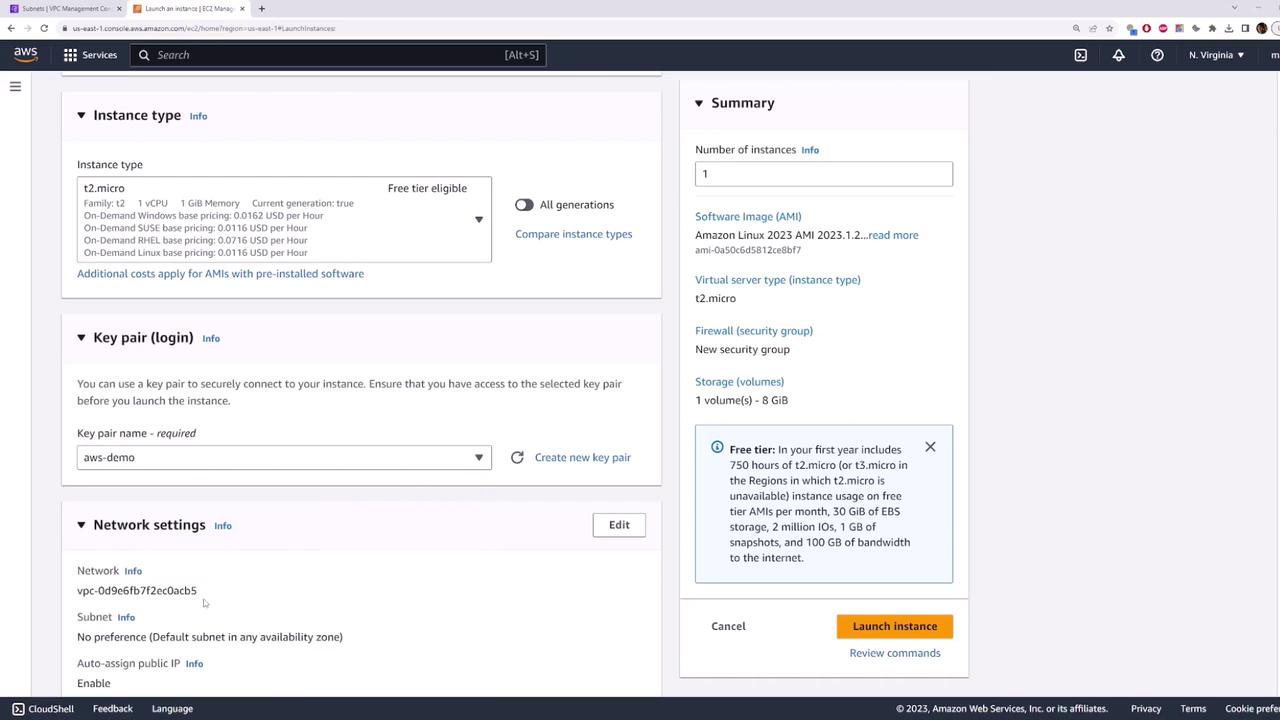Reload the current browser page

pyautogui.click(x=44, y=28)
